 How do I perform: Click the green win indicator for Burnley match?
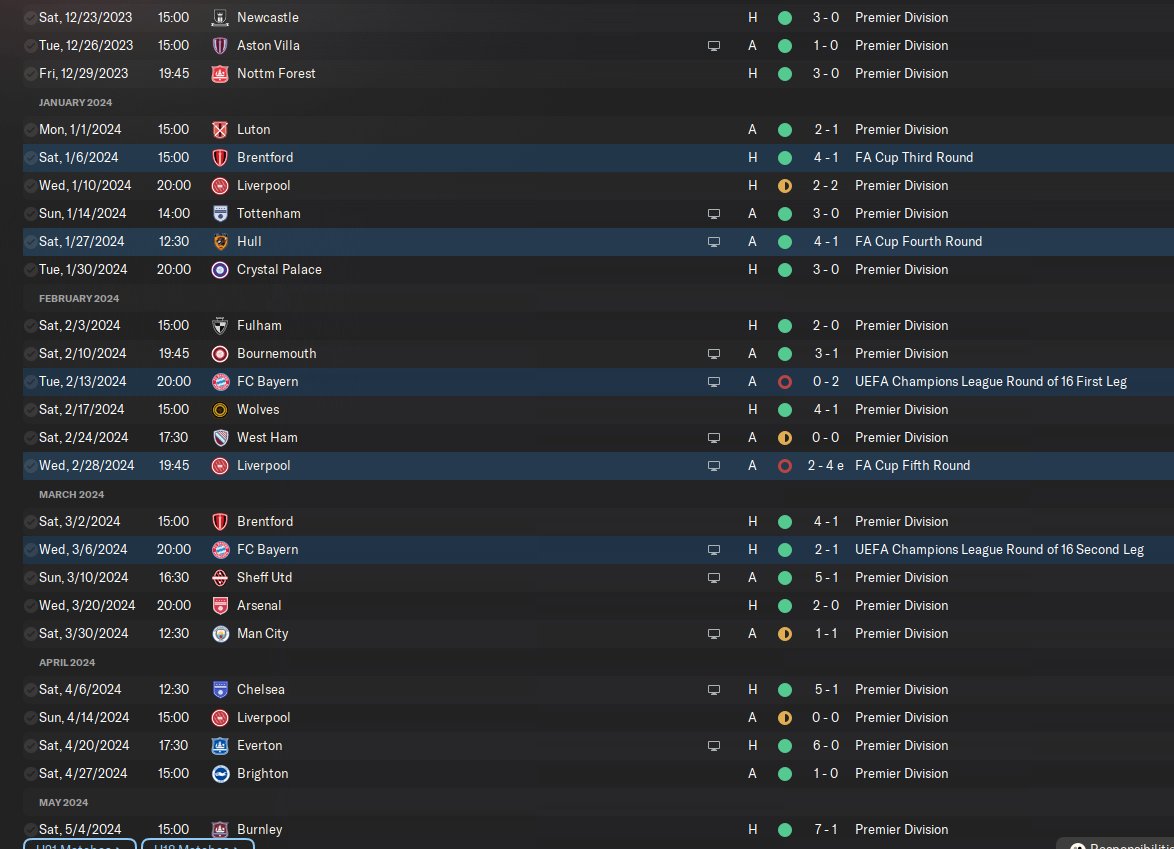tap(785, 830)
